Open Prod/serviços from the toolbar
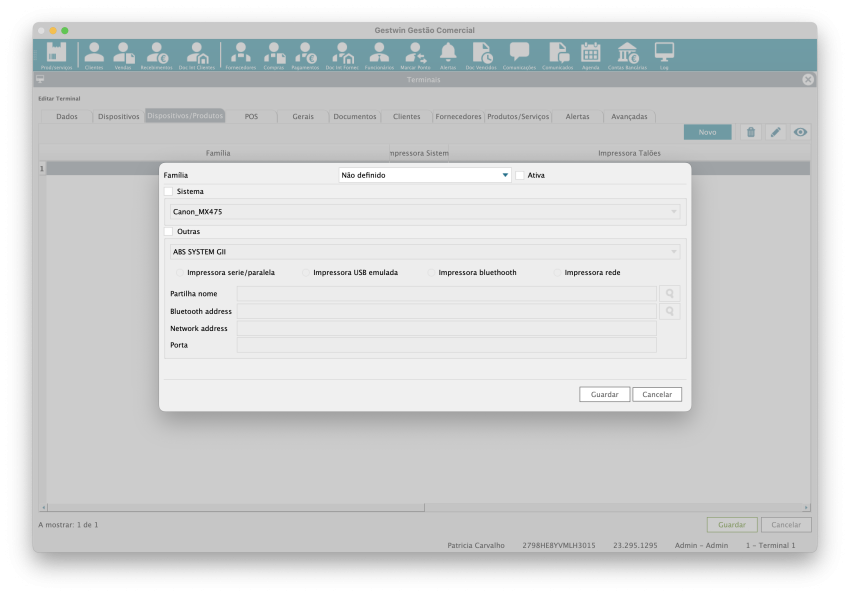The height and width of the screenshot is (596, 850). click(56, 55)
